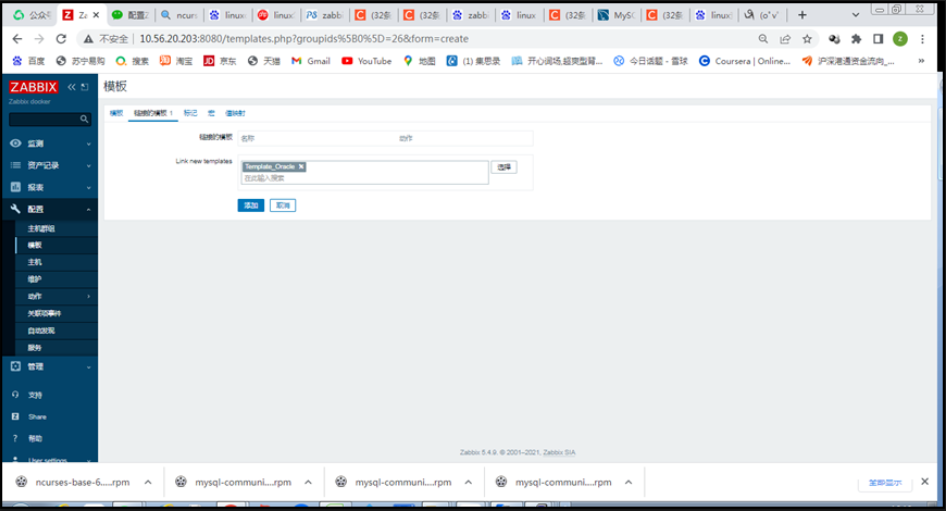Click the sidebar search magnifier icon
This screenshot has height=514, width=948.
click(84, 119)
